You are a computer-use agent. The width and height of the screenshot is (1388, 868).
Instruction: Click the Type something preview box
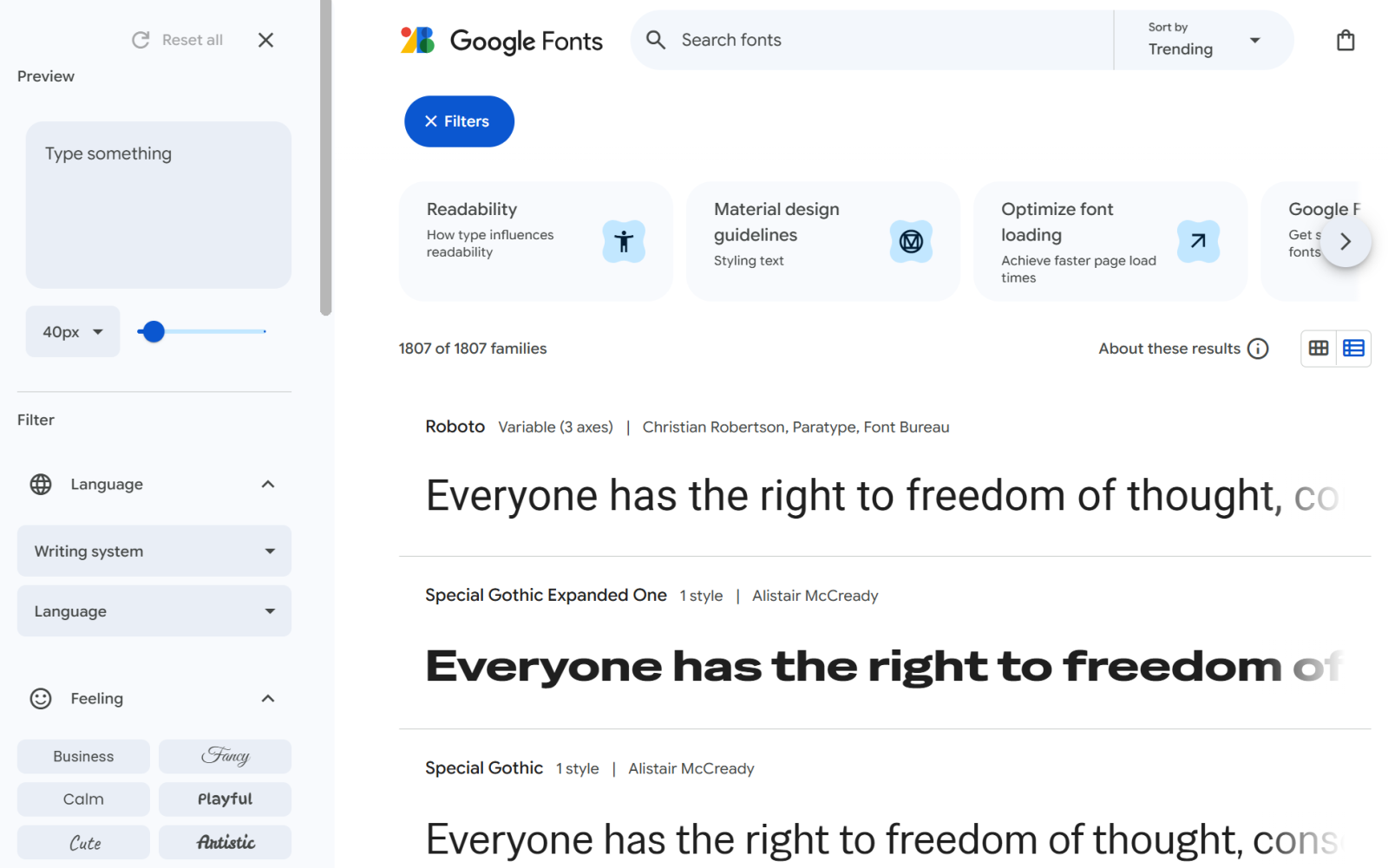[x=159, y=205]
